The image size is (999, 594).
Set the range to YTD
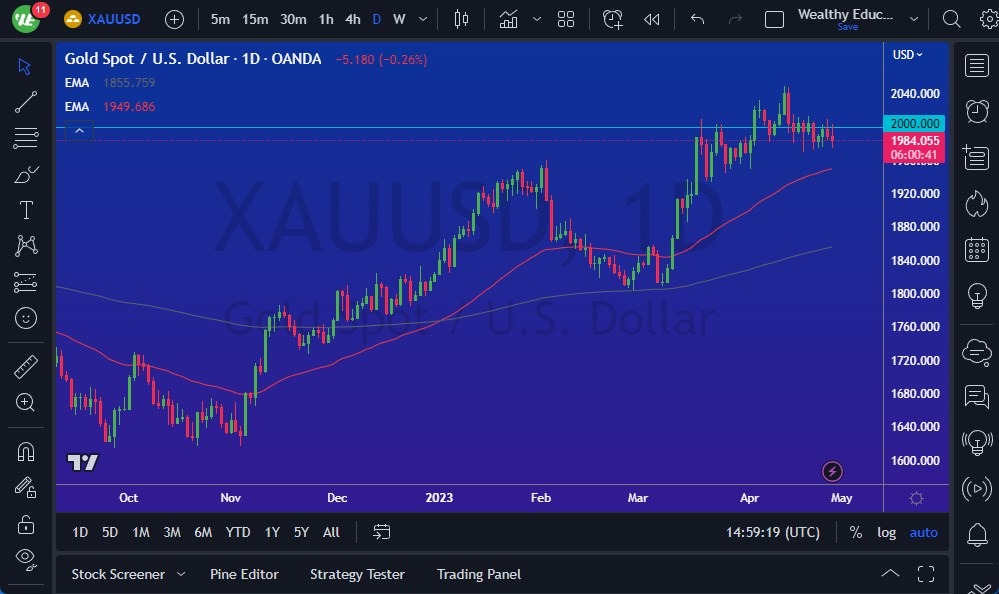(x=238, y=532)
